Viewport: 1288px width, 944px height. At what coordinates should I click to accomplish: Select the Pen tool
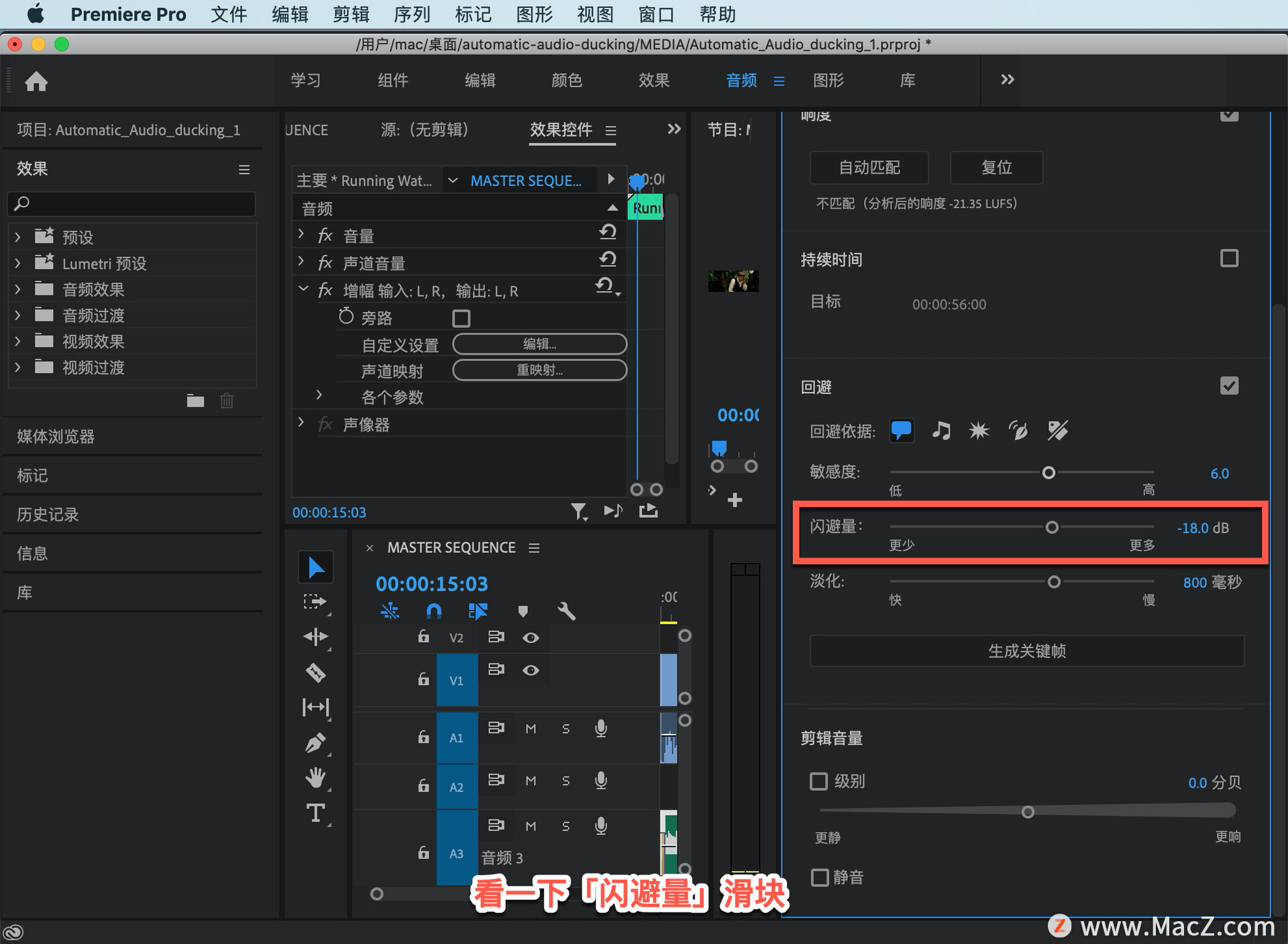click(315, 743)
